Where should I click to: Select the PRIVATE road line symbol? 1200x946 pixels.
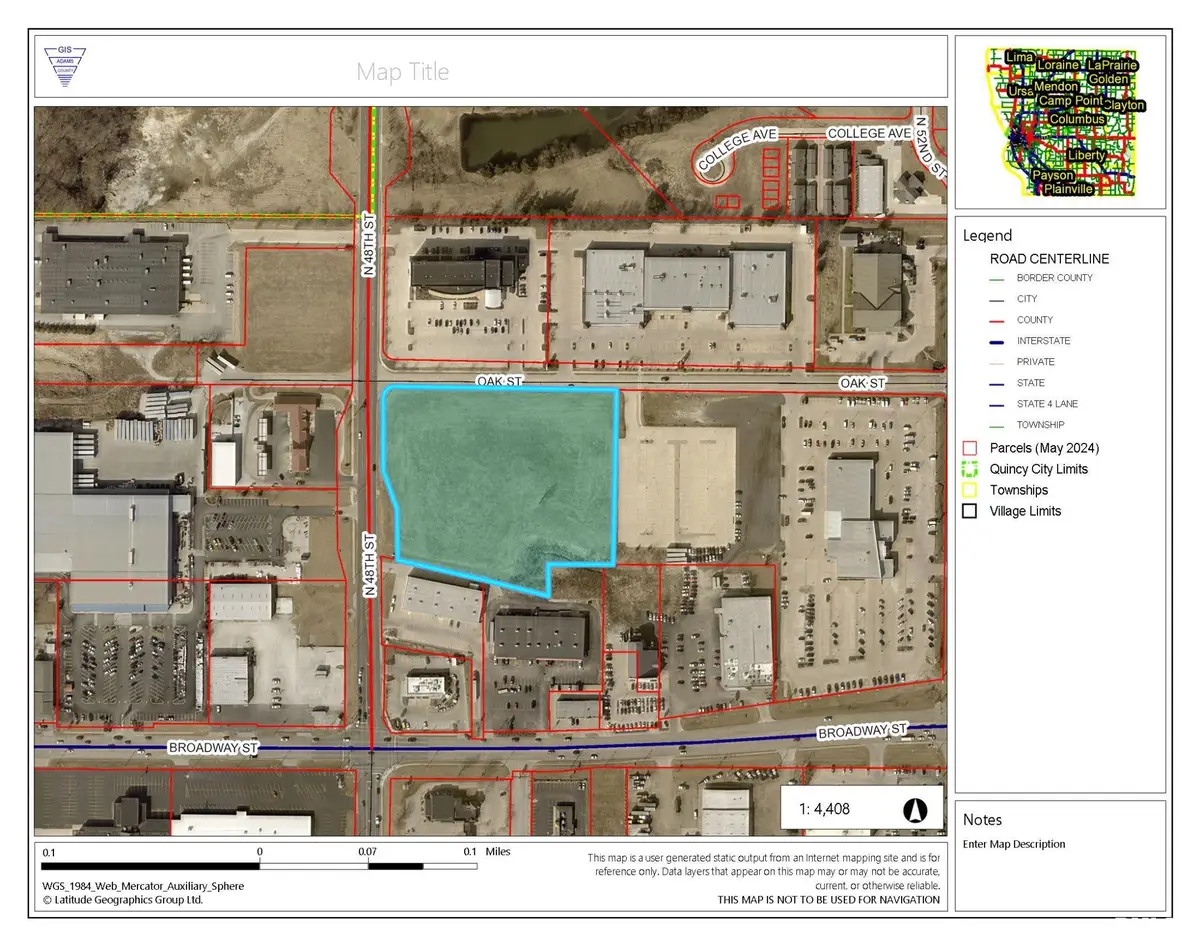[x=995, y=362]
